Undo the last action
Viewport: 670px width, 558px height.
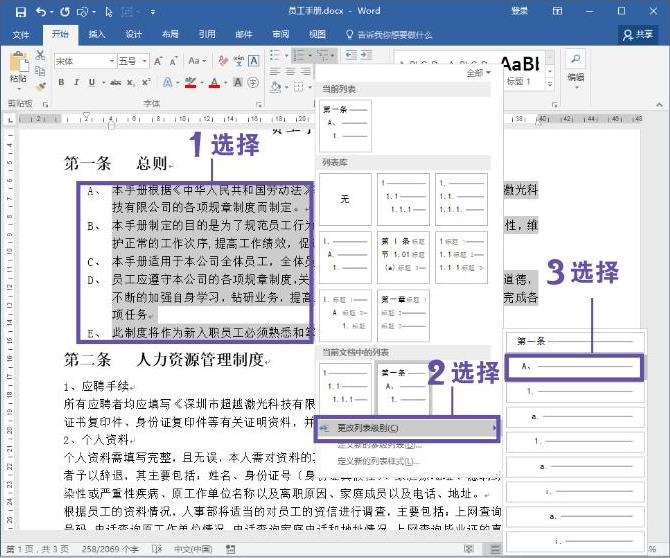tap(41, 12)
